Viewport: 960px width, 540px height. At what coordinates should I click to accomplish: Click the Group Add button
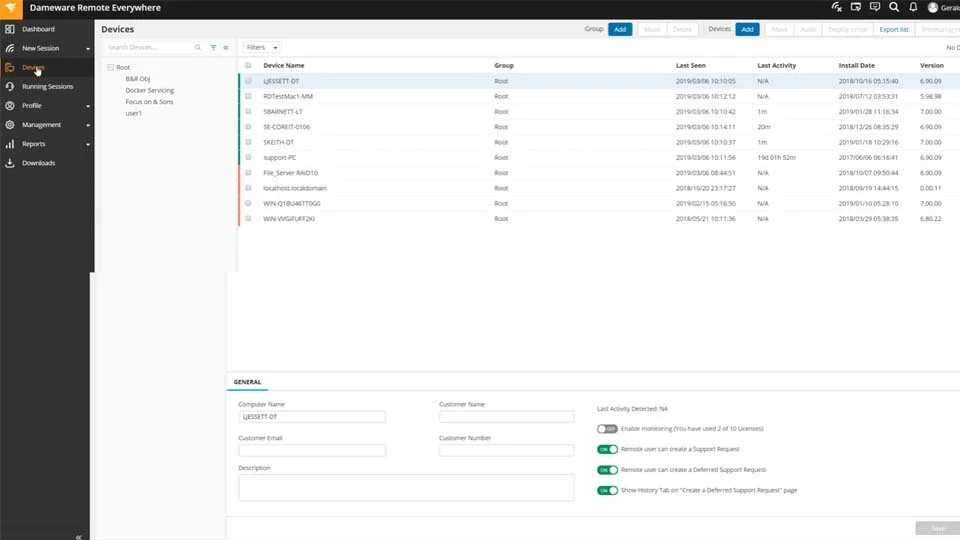[x=620, y=29]
